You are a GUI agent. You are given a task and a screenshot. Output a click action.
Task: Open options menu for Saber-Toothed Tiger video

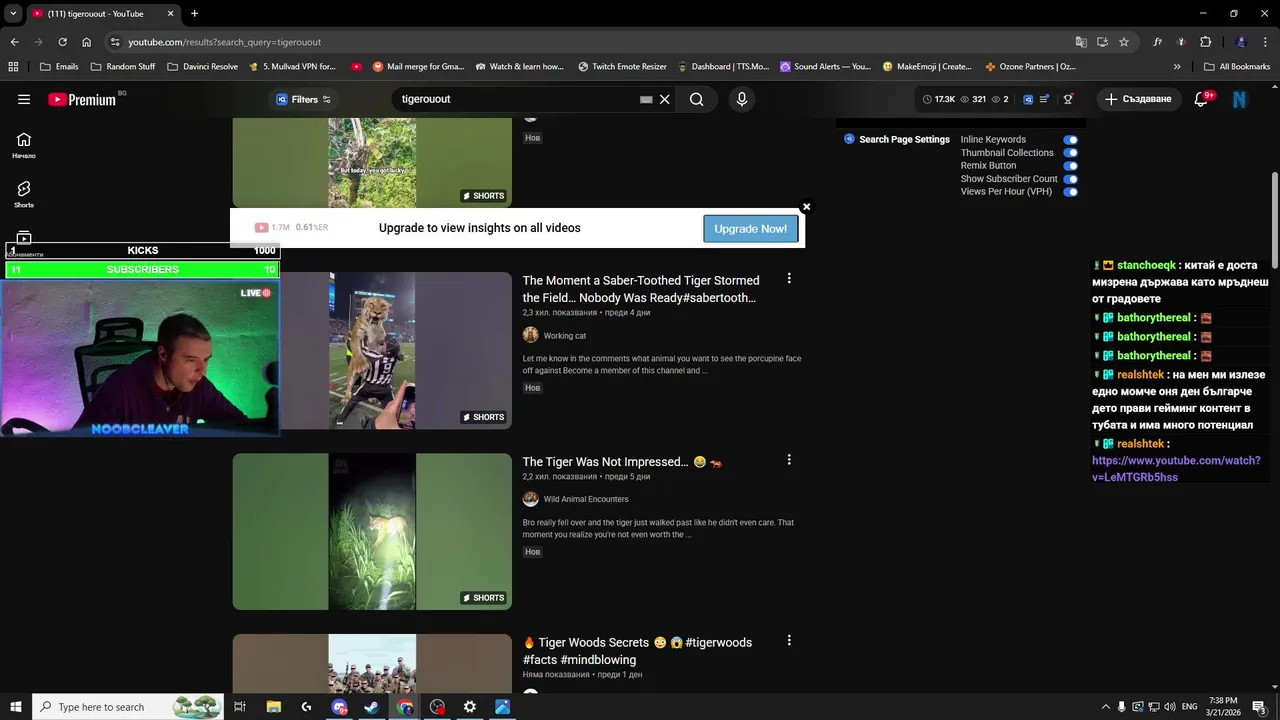tap(789, 279)
